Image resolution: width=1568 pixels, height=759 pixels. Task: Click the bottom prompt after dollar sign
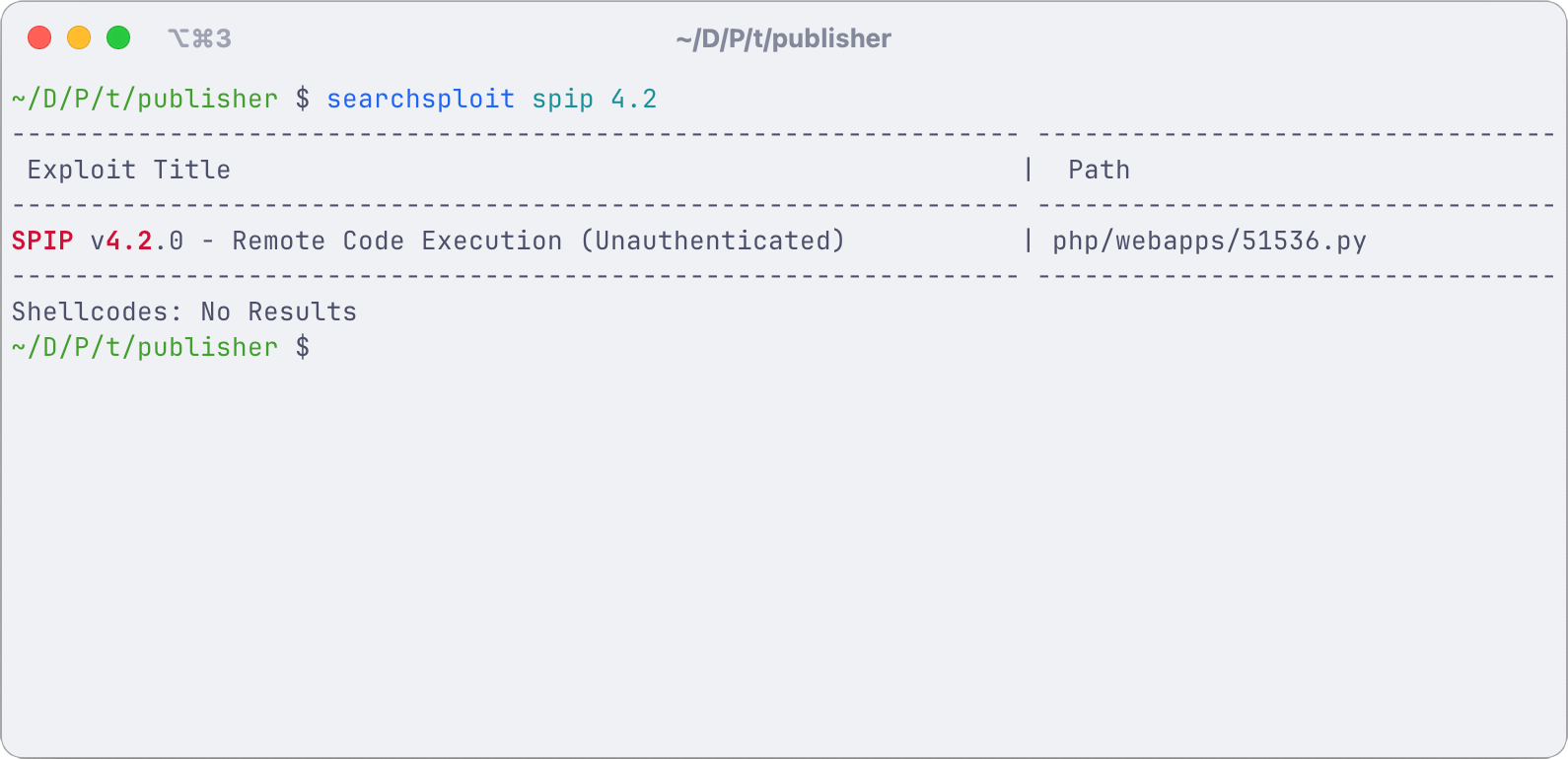325,347
